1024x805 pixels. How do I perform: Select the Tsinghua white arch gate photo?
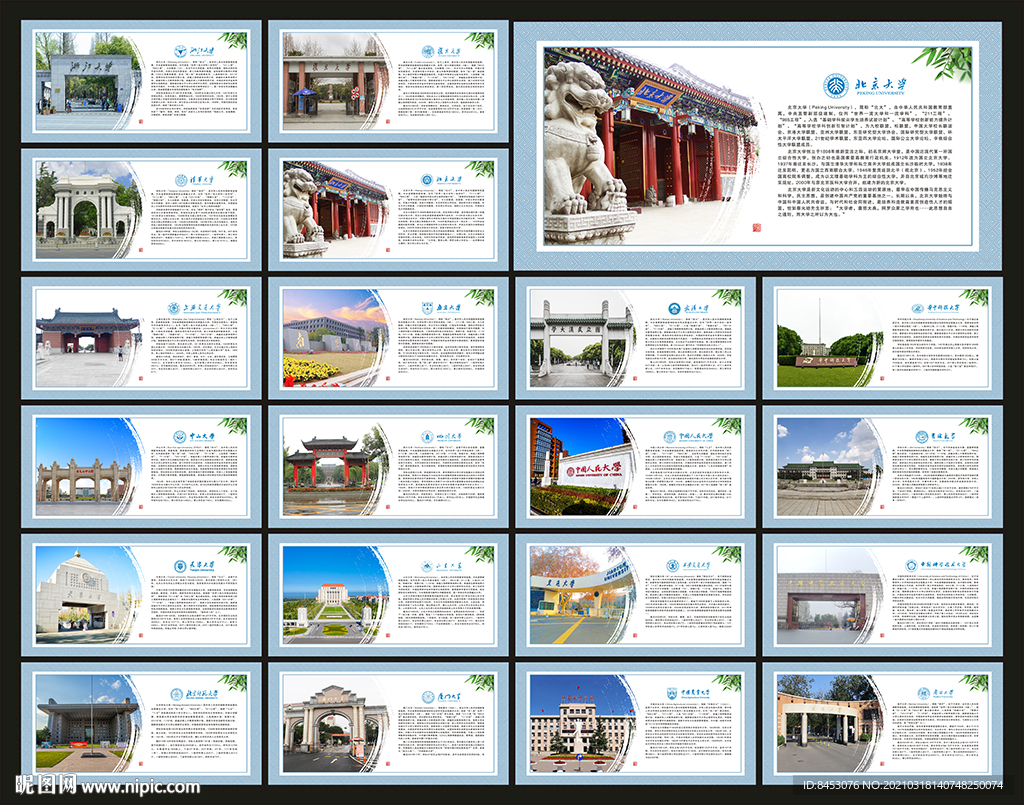[x=89, y=210]
